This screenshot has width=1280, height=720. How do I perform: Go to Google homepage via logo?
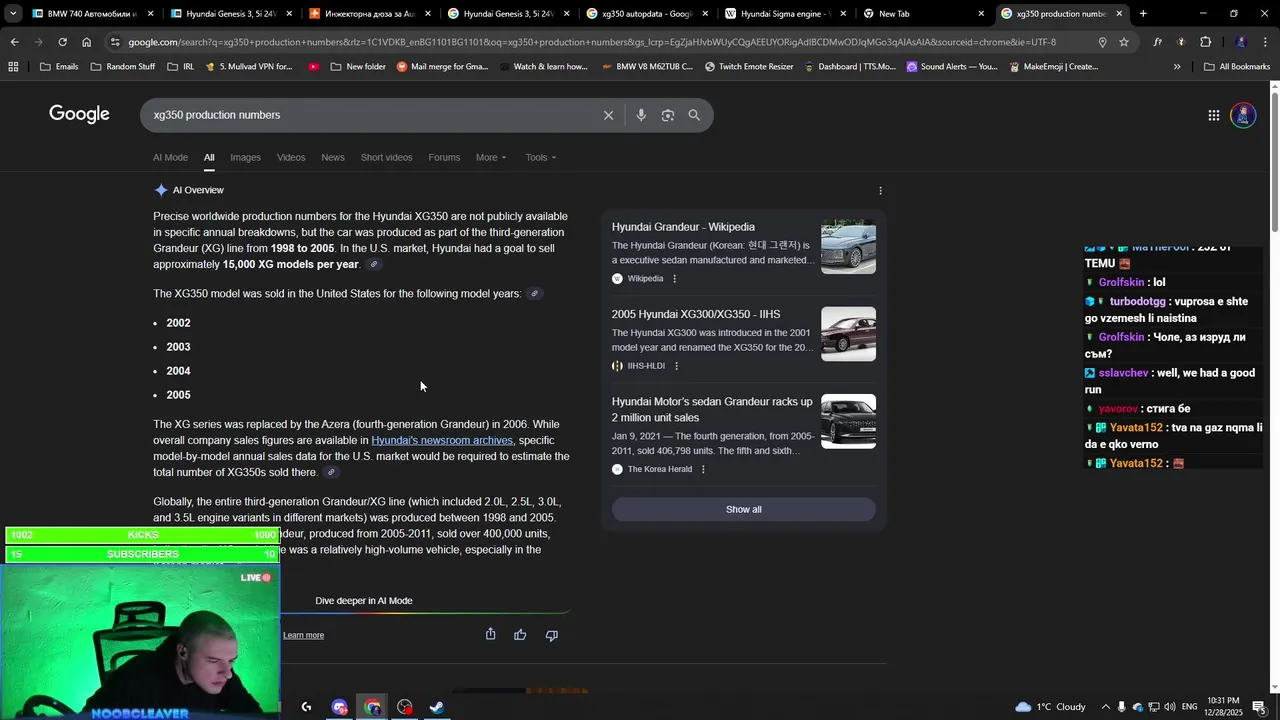coord(79,114)
